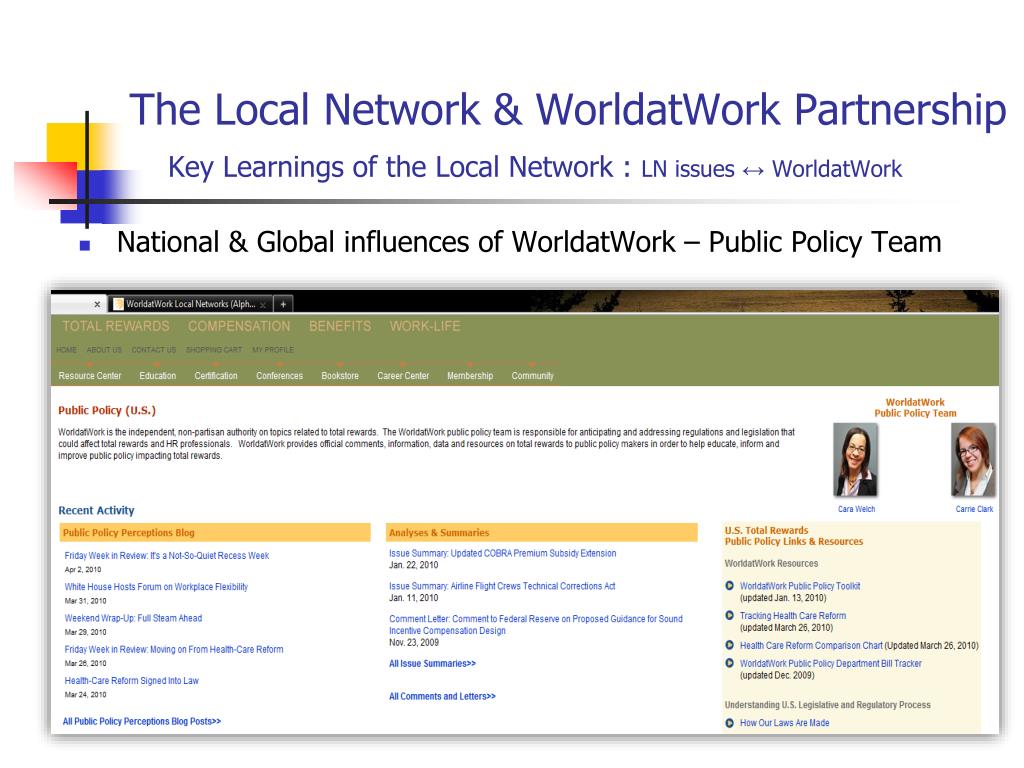This screenshot has height=768, width=1024.
Task: Click the bullet icon beside Department Bill Tracker
Action: click(729, 663)
